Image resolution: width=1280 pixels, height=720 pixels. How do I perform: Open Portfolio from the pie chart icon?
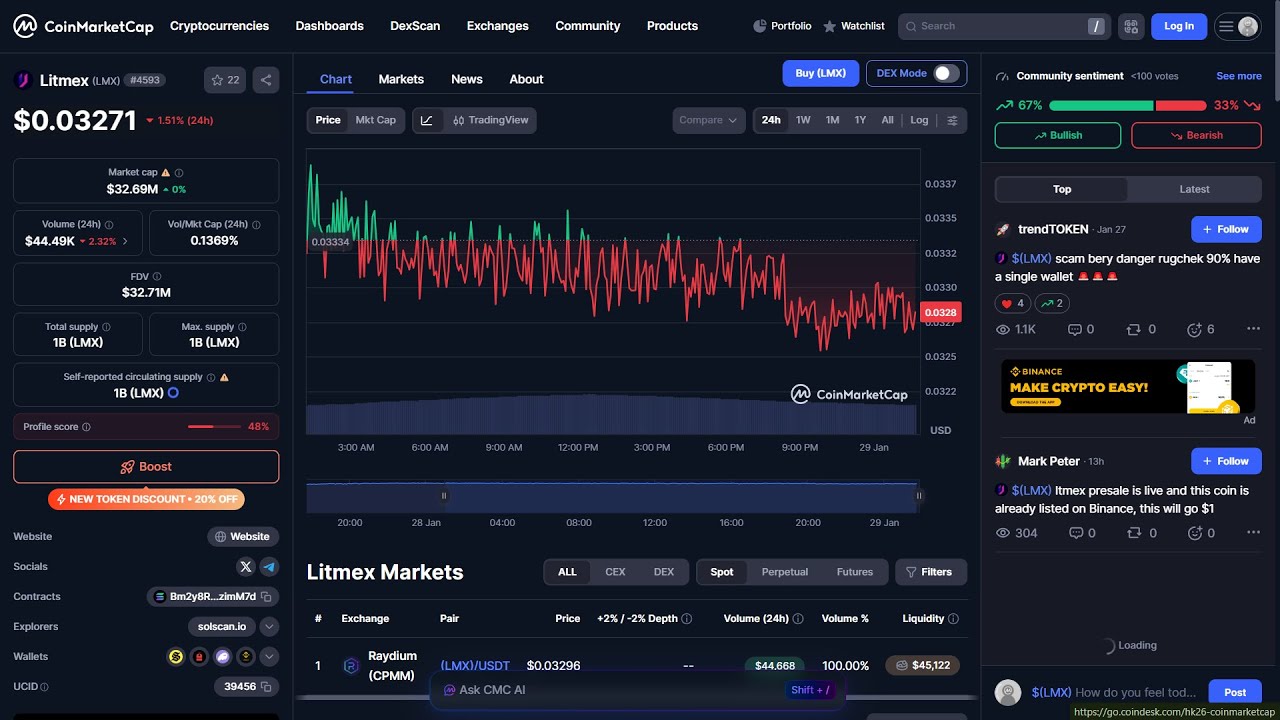tap(782, 26)
